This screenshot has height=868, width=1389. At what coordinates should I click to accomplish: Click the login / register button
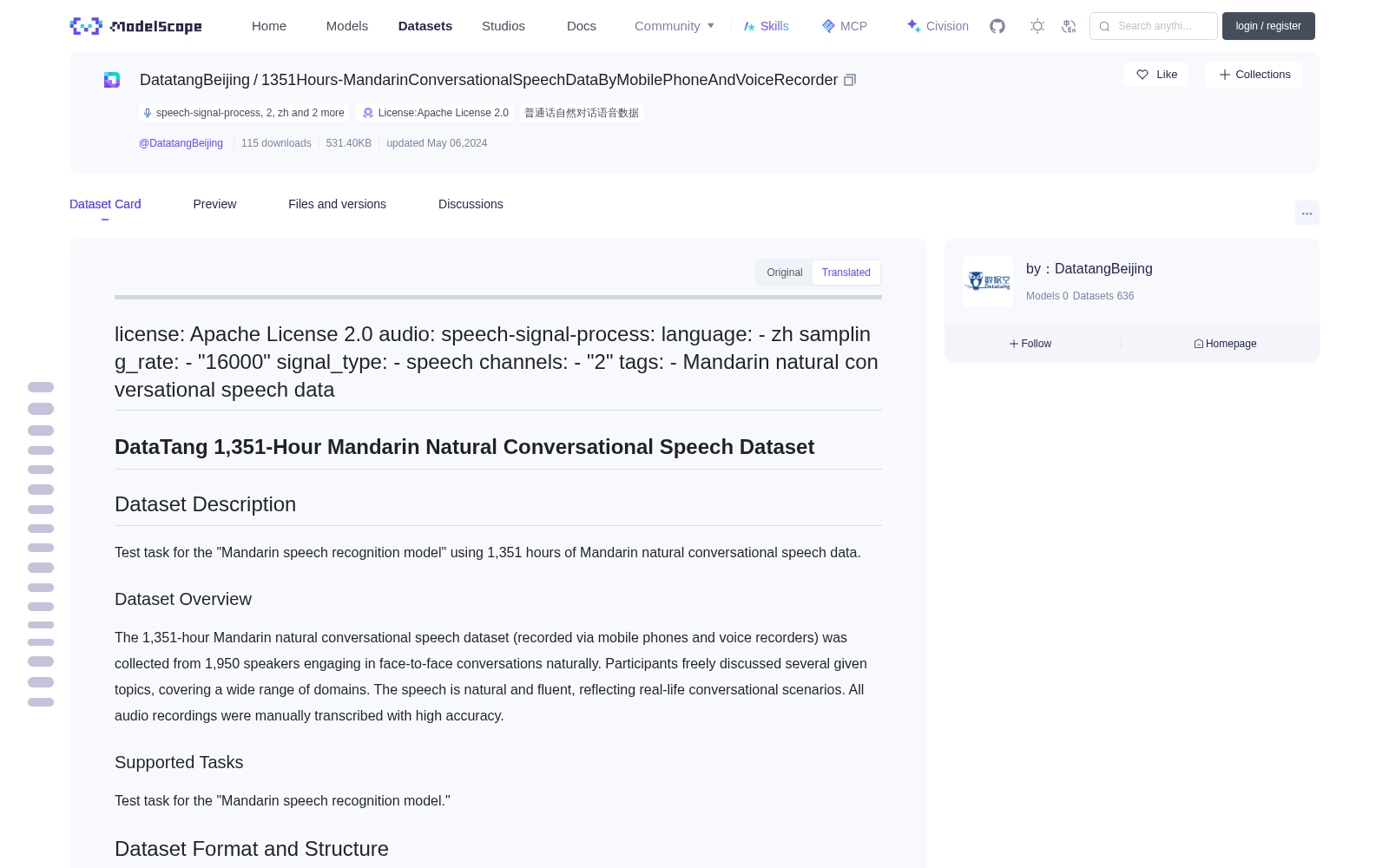pyautogui.click(x=1268, y=26)
